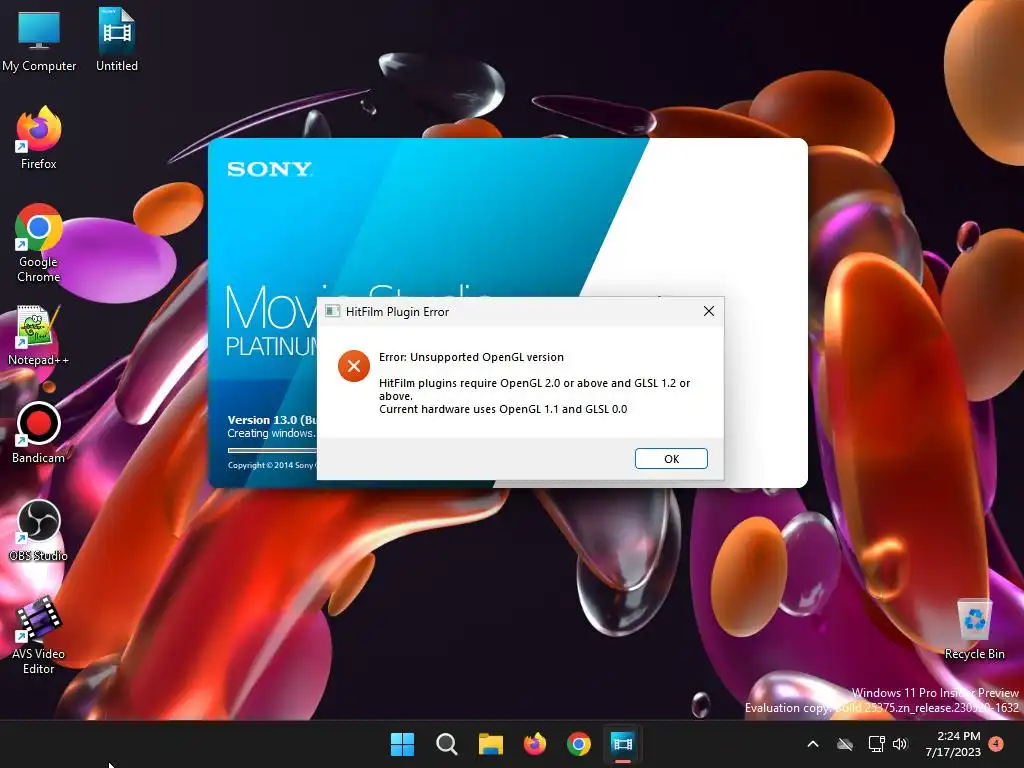This screenshot has height=768, width=1024.
Task: Click the SONY logo on splash screen
Action: [x=270, y=169]
